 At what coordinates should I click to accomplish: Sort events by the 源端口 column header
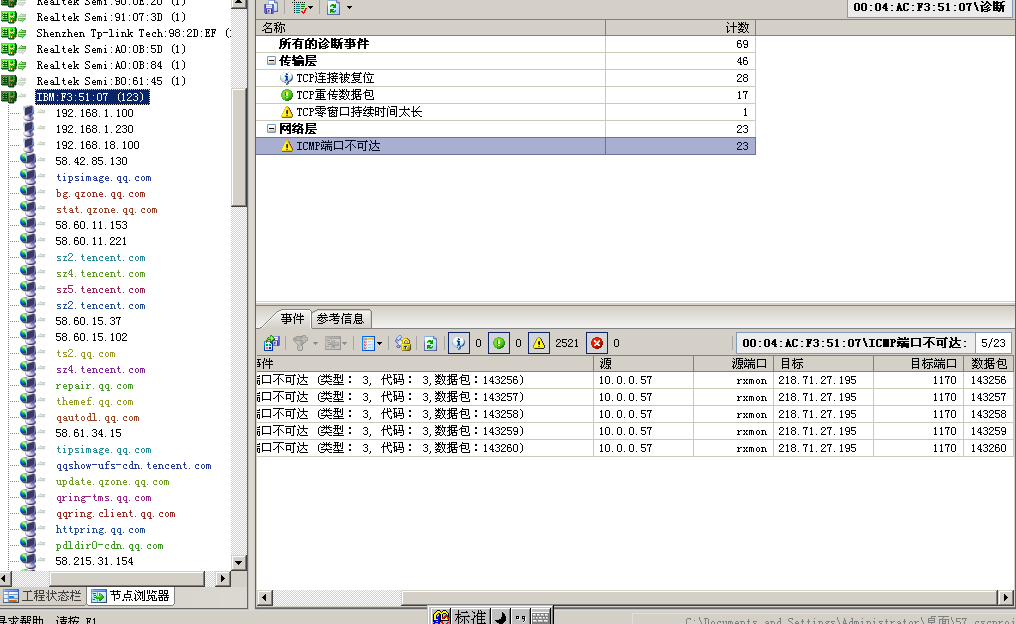pyautogui.click(x=733, y=364)
